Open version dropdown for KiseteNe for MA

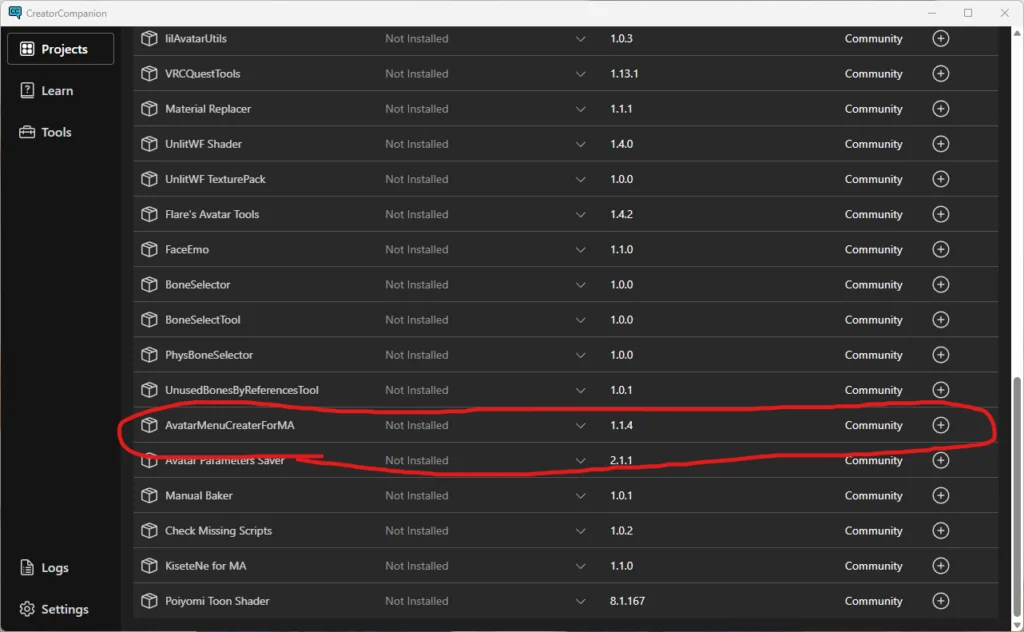coord(580,567)
